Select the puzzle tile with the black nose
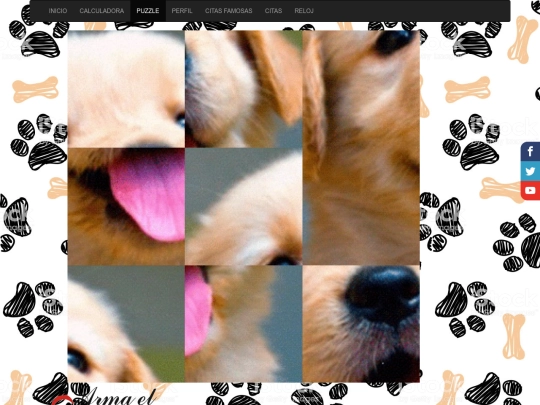This screenshot has width=540, height=405. pyautogui.click(x=361, y=324)
